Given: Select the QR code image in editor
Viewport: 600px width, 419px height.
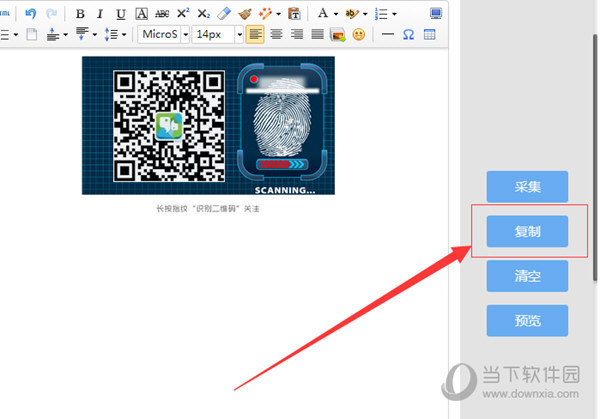Looking at the screenshot, I should 208,126.
